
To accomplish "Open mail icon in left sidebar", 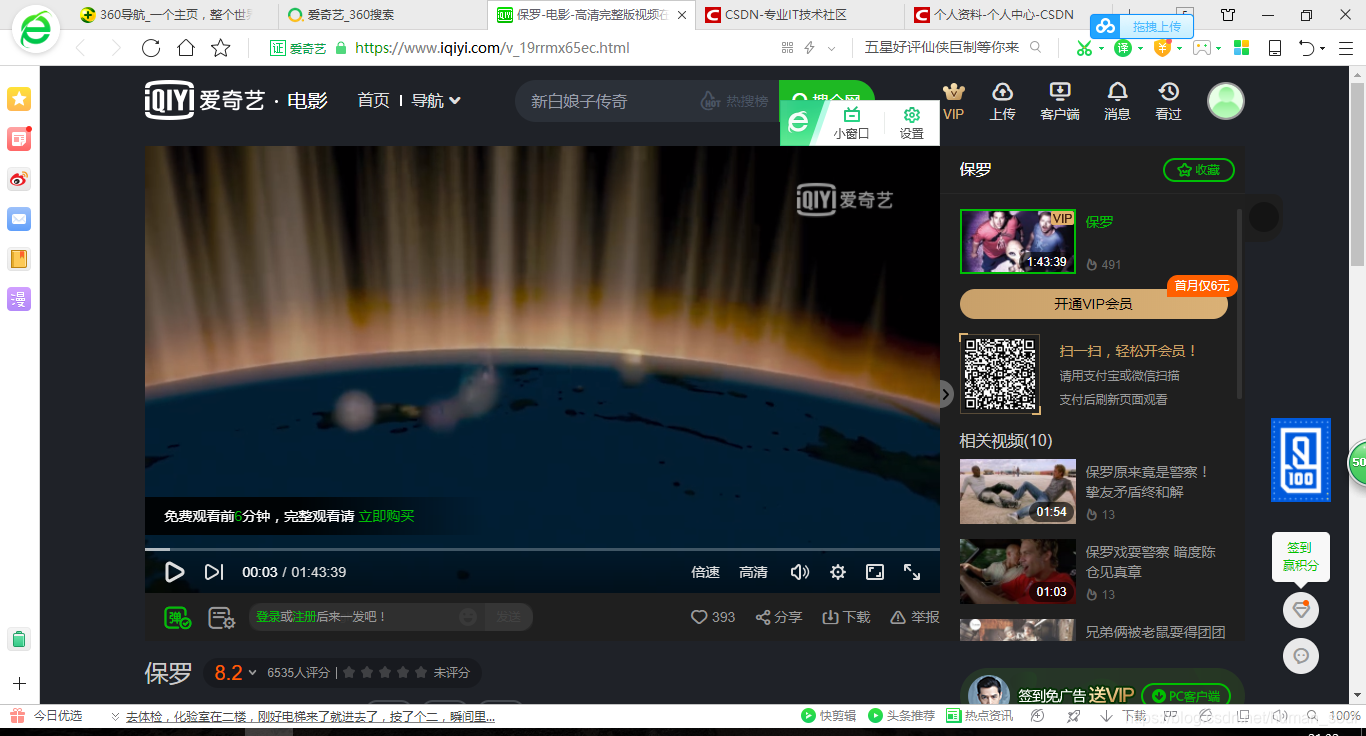I will coord(19,219).
